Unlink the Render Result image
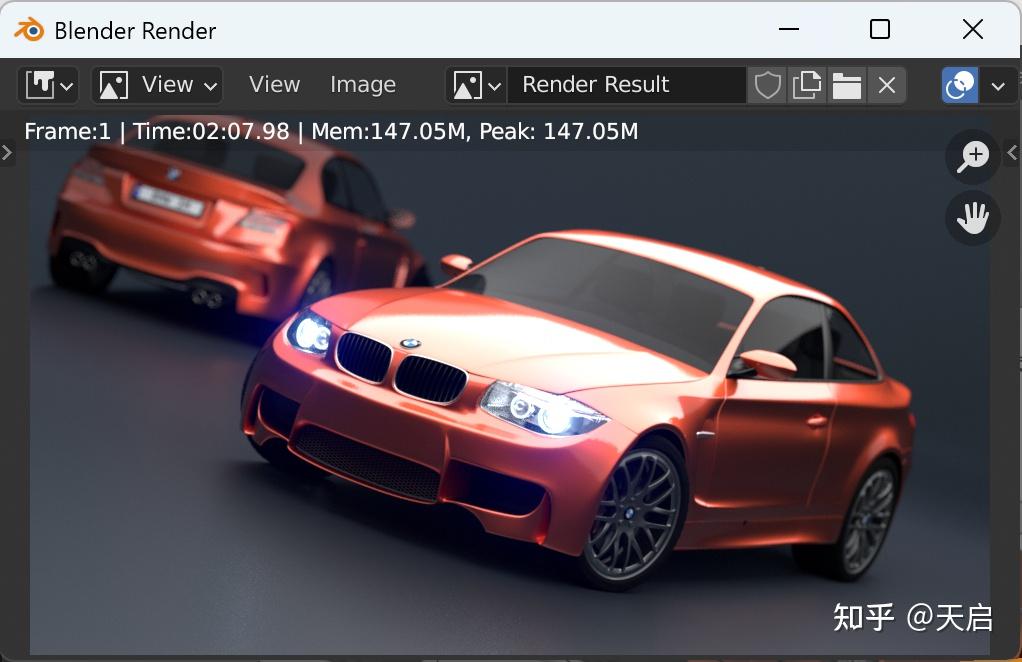Image resolution: width=1022 pixels, height=662 pixels. 886,85
